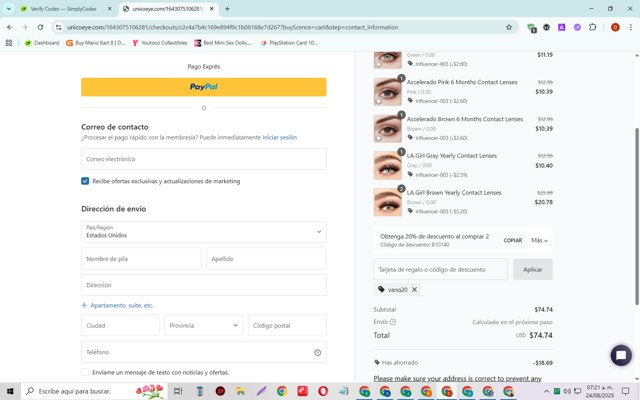Image resolution: width=640 pixels, height=400 pixels.
Task: Open a new browser tab
Action: click(227, 9)
